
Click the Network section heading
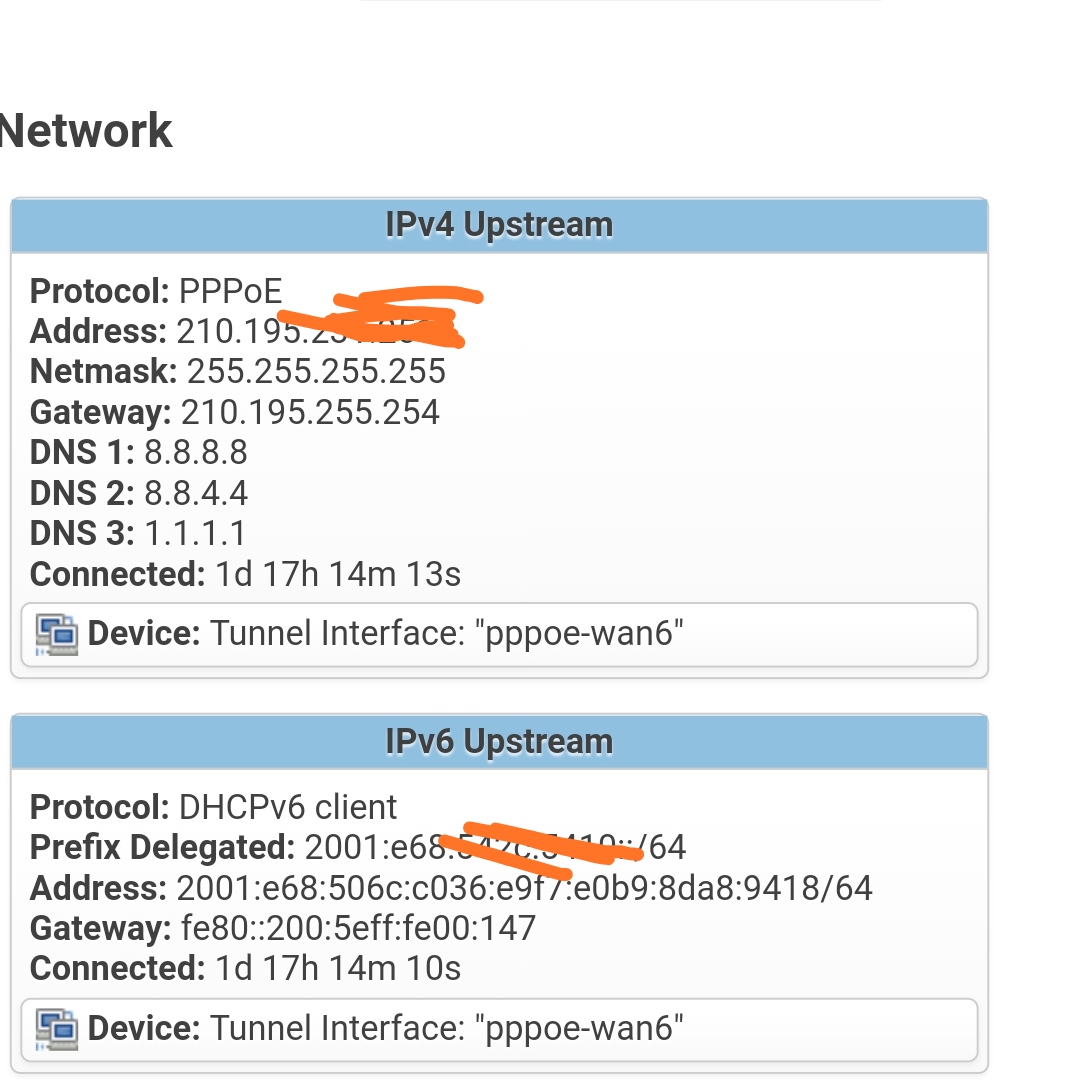coord(86,131)
